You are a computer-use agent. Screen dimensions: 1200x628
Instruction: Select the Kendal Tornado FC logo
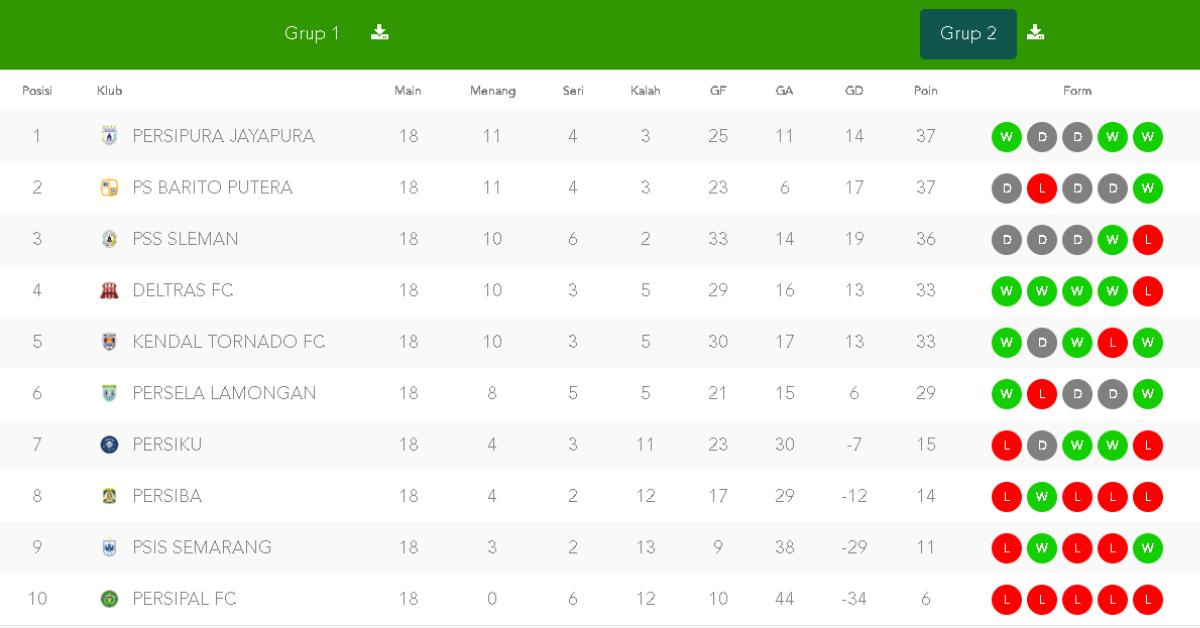point(110,342)
